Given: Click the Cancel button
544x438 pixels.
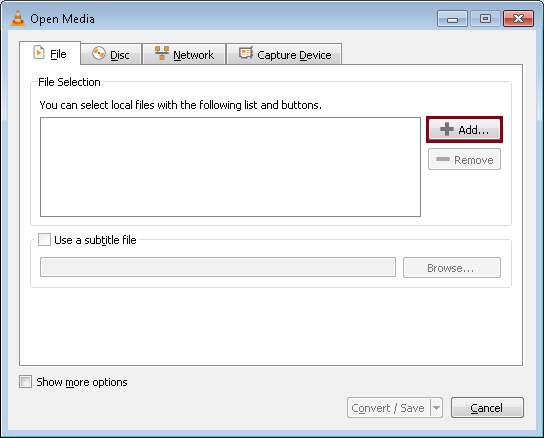Looking at the screenshot, I should (x=487, y=408).
